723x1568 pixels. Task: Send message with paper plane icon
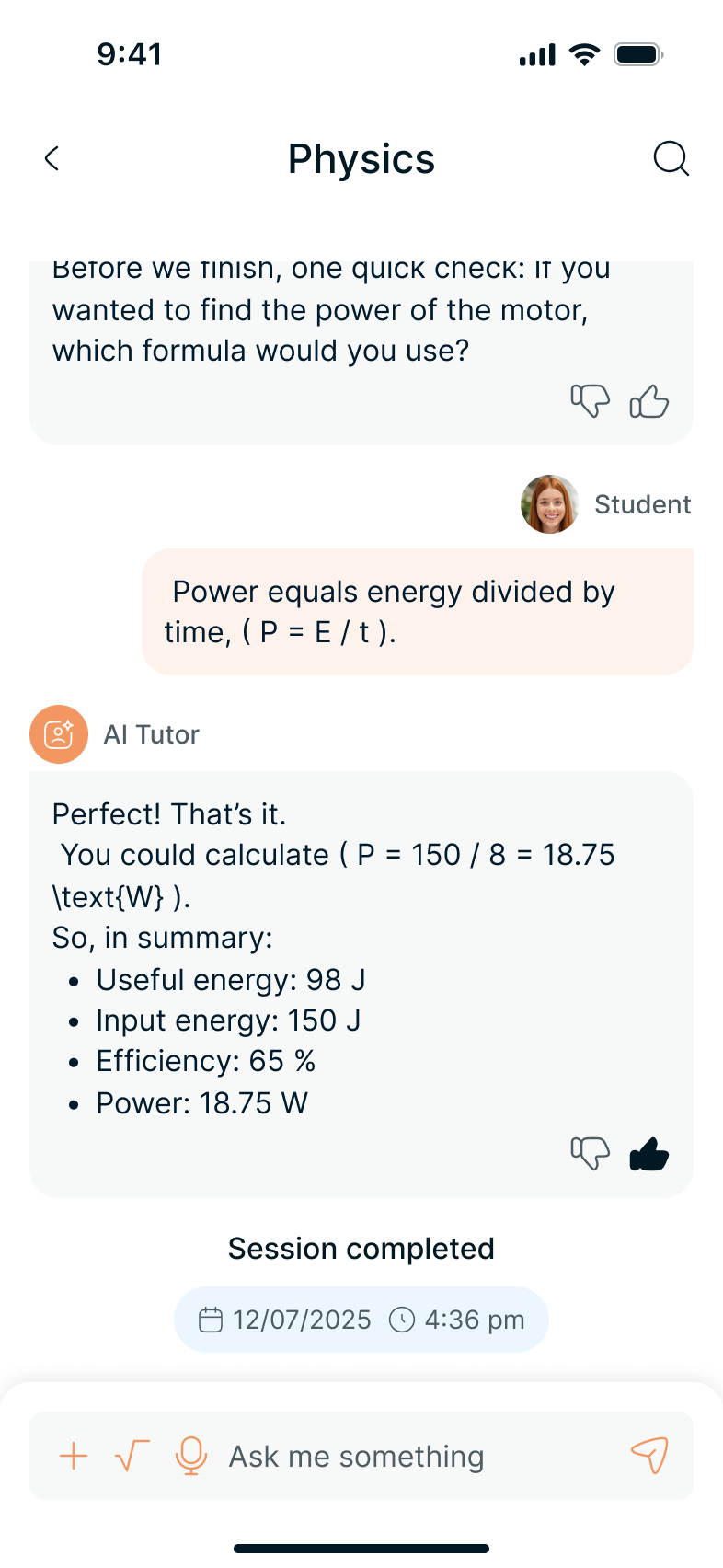pos(649,1455)
